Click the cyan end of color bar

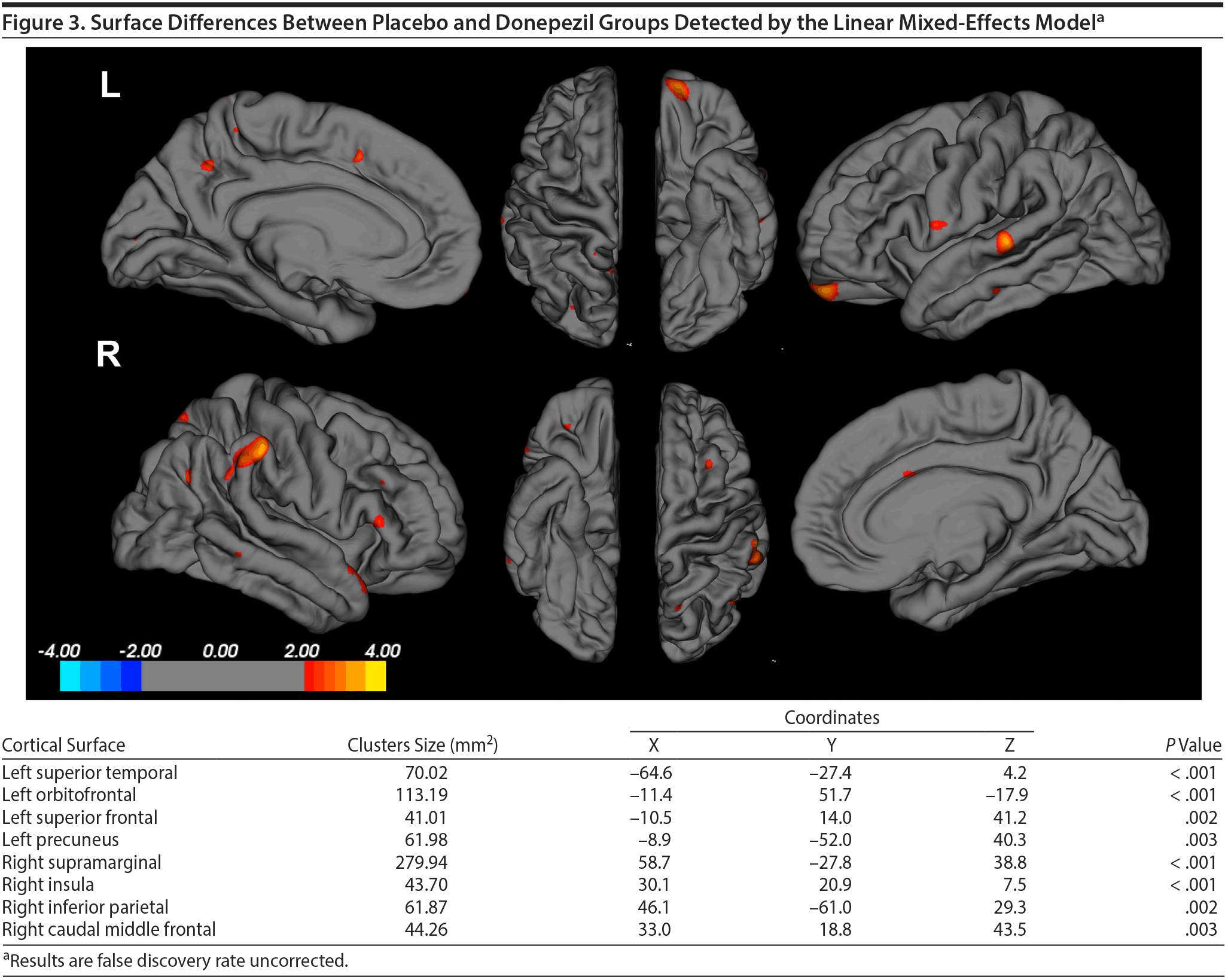coord(70,676)
